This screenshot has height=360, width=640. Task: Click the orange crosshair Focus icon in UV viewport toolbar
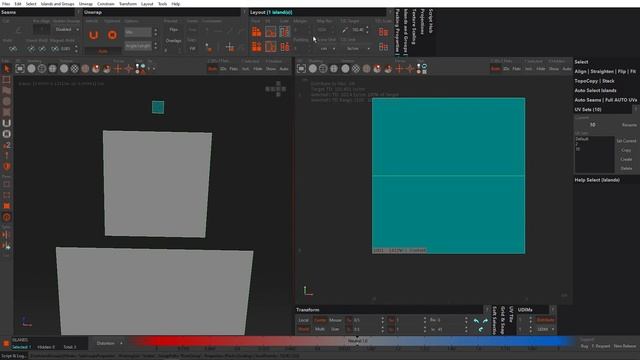(399, 69)
